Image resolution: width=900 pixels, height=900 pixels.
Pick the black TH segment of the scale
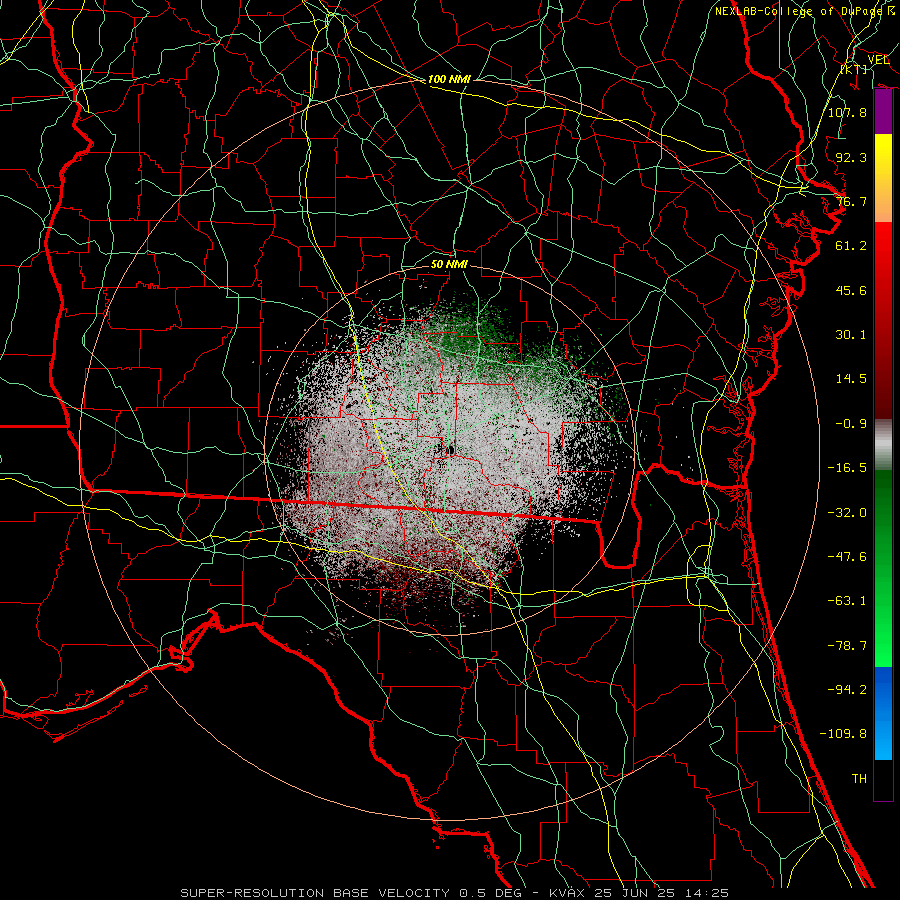pyautogui.click(x=883, y=780)
